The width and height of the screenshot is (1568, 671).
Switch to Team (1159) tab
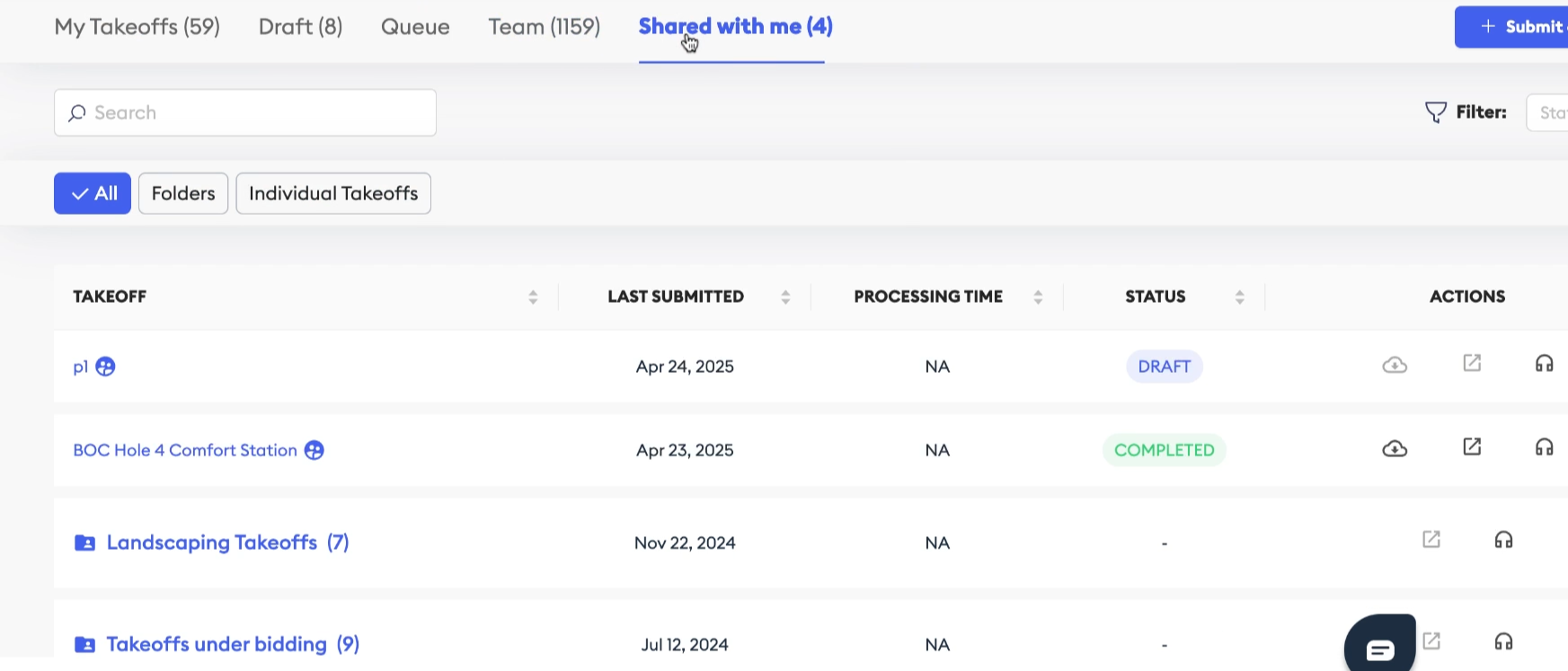click(x=544, y=27)
